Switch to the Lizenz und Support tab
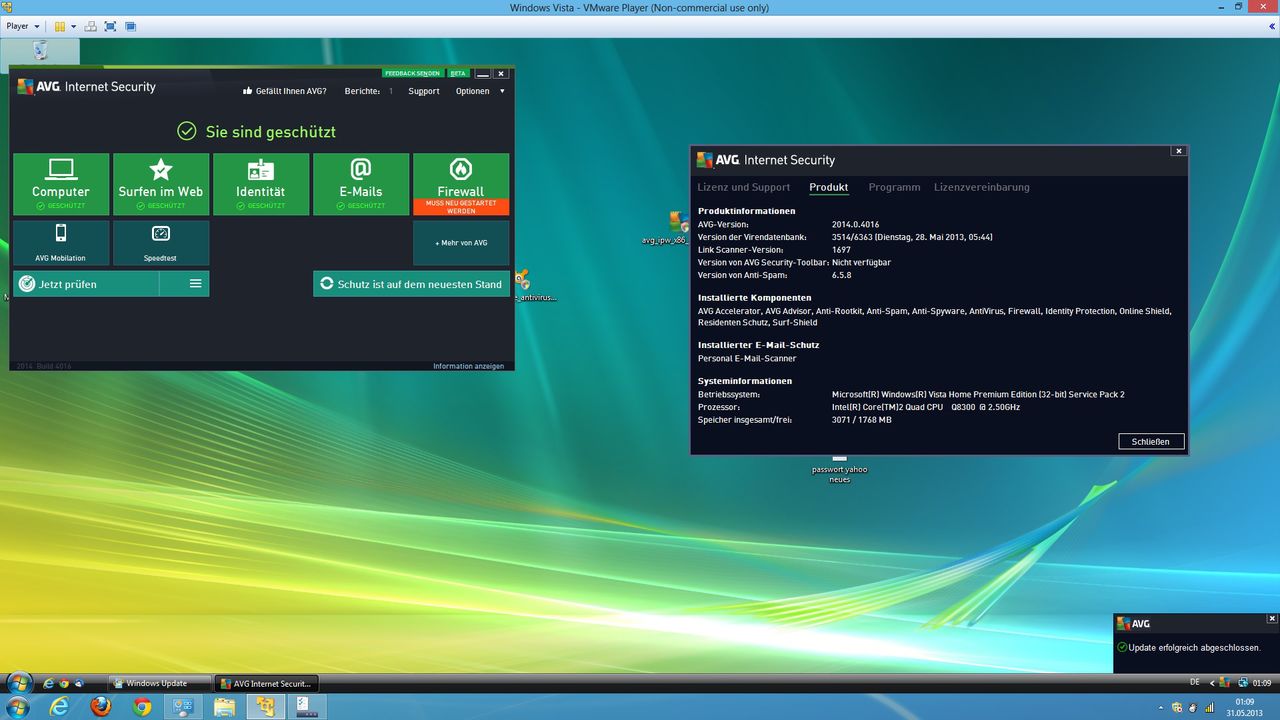The width and height of the screenshot is (1280, 720). click(743, 187)
